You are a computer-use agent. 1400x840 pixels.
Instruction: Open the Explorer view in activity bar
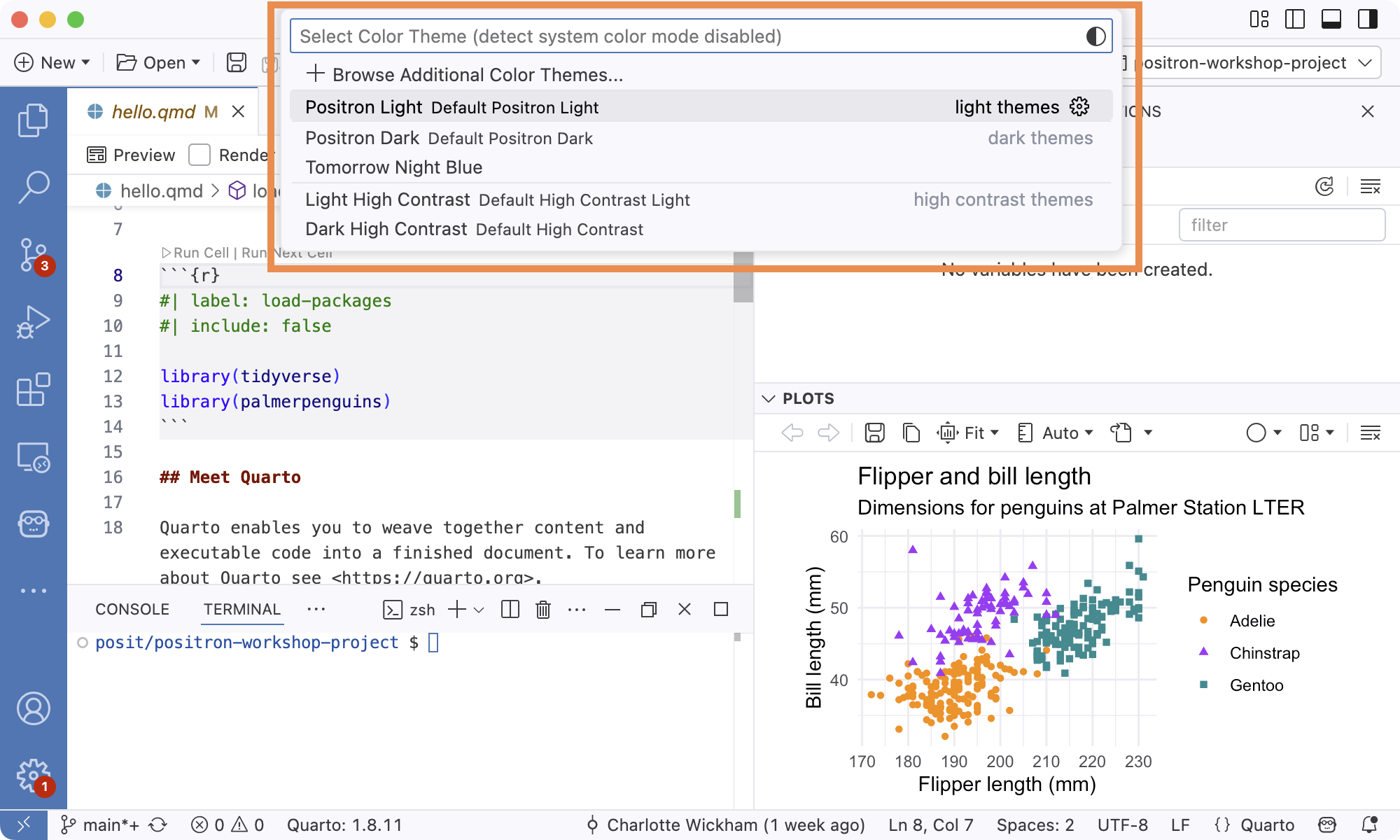(33, 120)
